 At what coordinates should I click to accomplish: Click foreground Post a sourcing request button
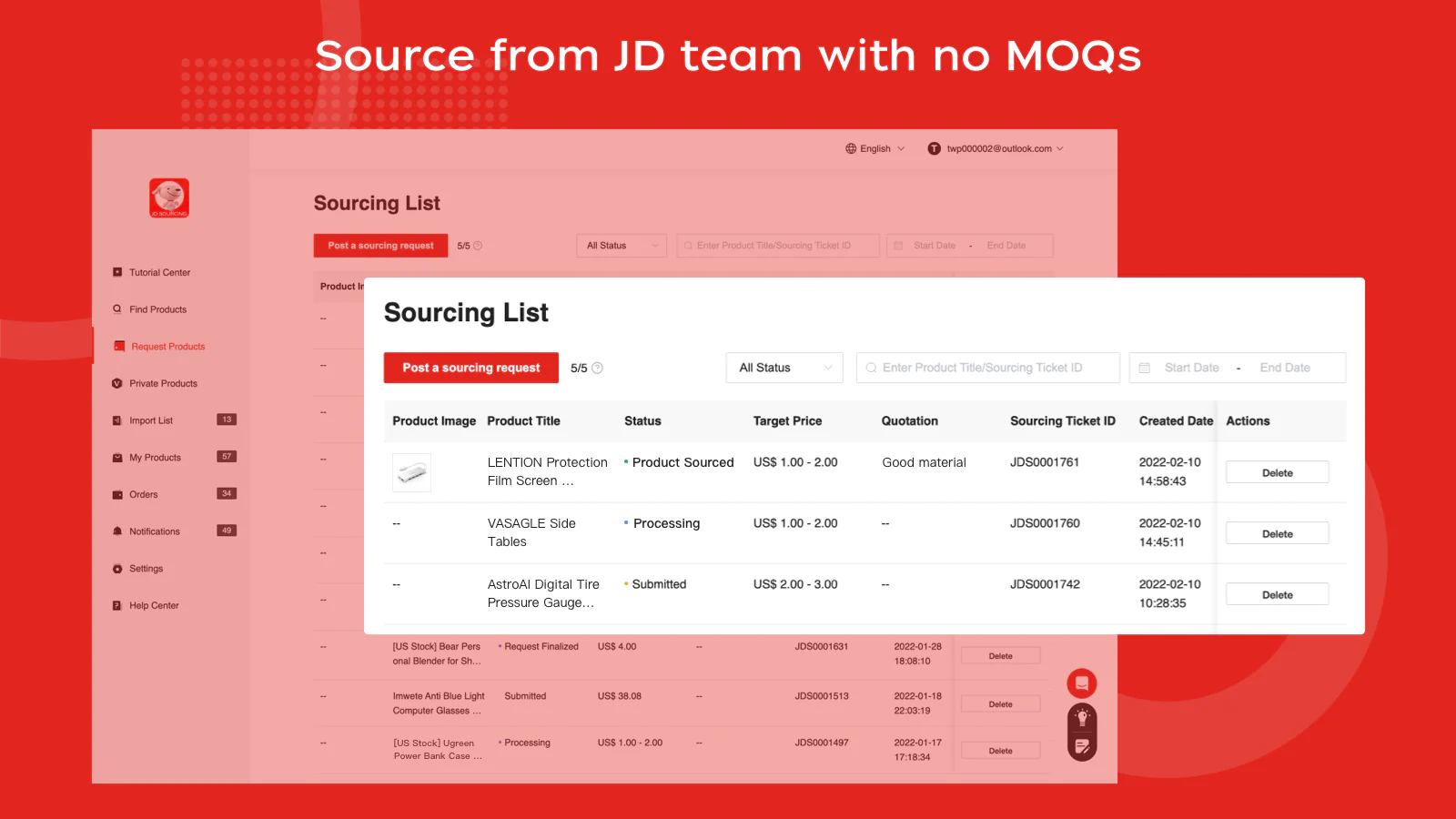pos(471,368)
